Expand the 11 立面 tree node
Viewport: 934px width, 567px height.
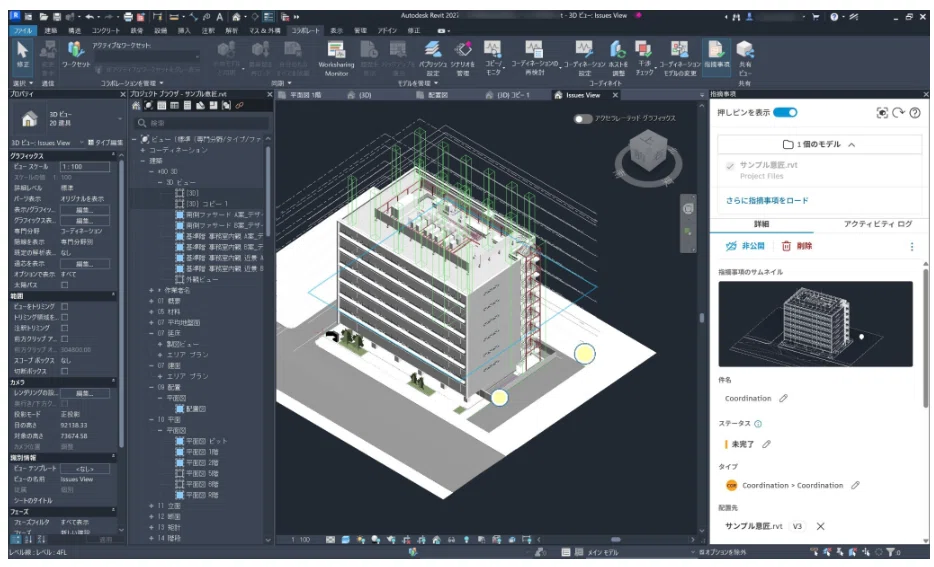click(151, 506)
